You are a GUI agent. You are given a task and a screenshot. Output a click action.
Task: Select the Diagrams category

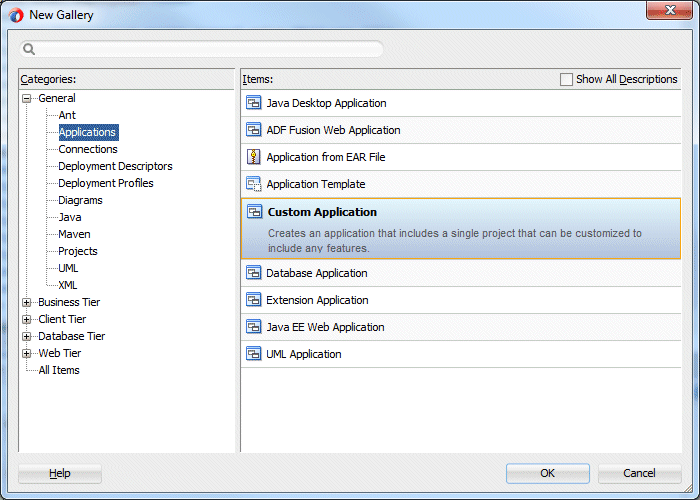coord(80,200)
